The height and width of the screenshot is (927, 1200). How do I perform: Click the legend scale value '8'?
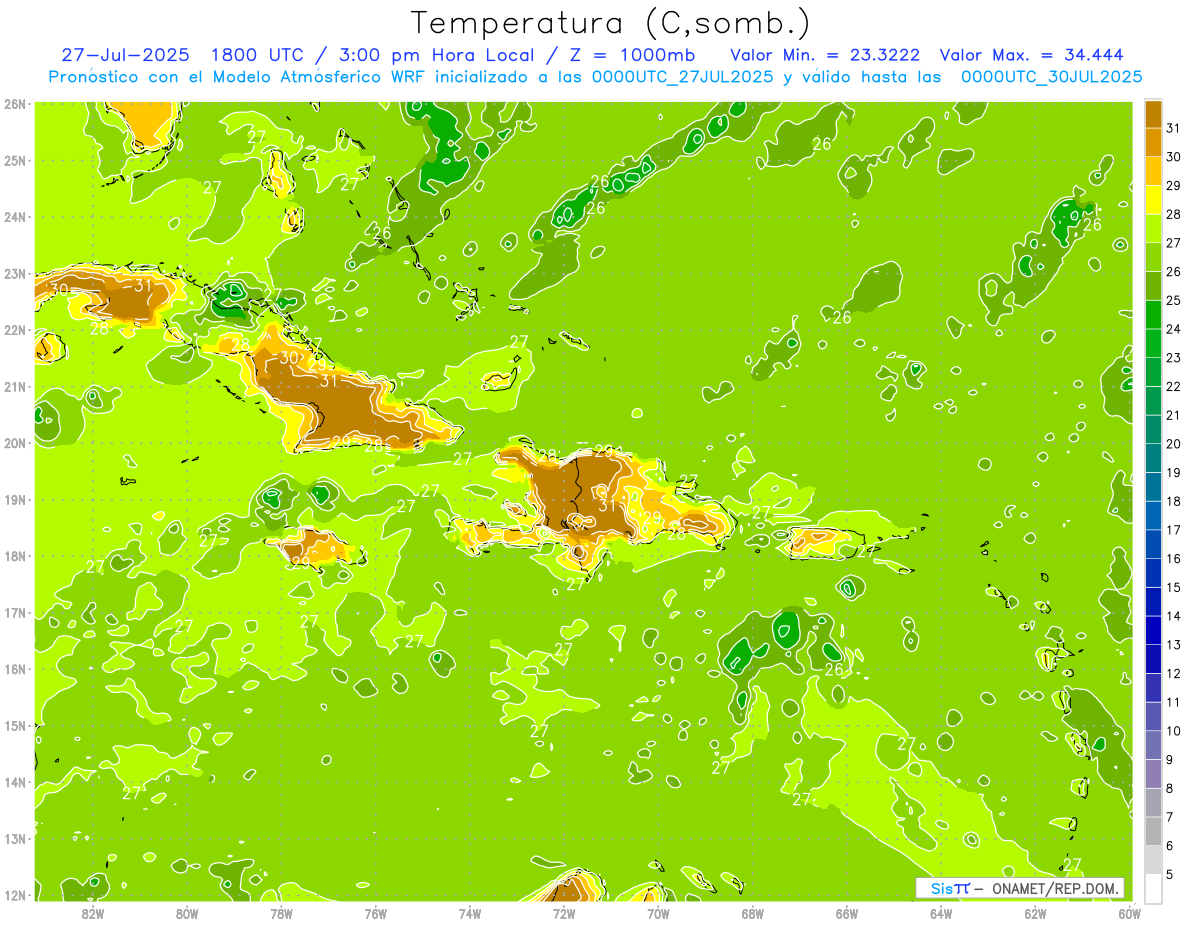pos(1171,788)
